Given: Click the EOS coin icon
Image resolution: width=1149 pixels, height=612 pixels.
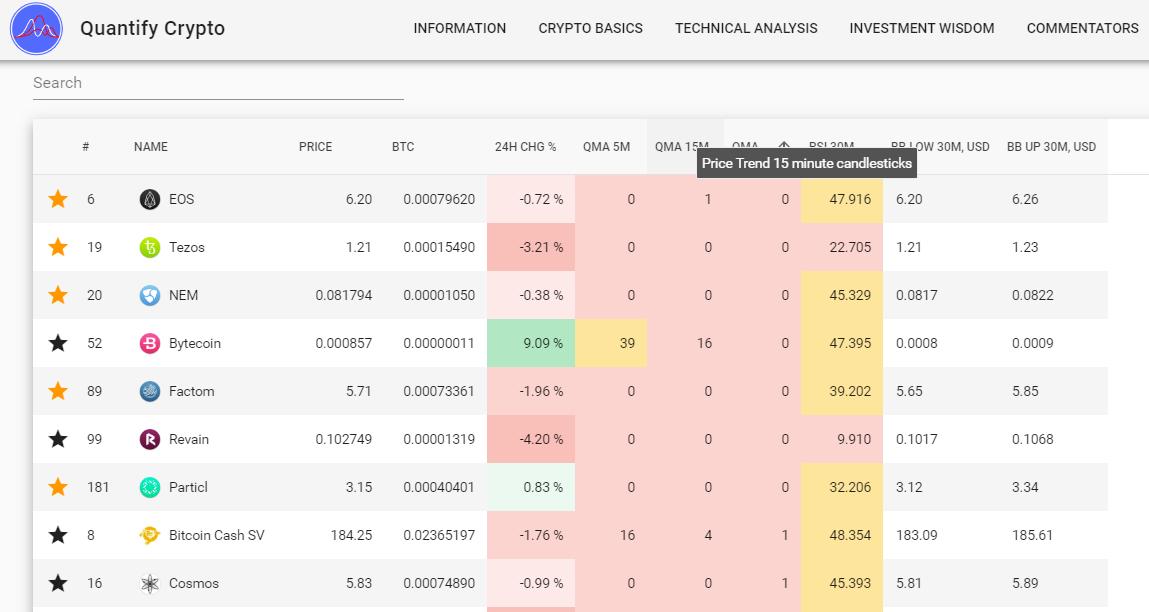Looking at the screenshot, I should click(149, 199).
